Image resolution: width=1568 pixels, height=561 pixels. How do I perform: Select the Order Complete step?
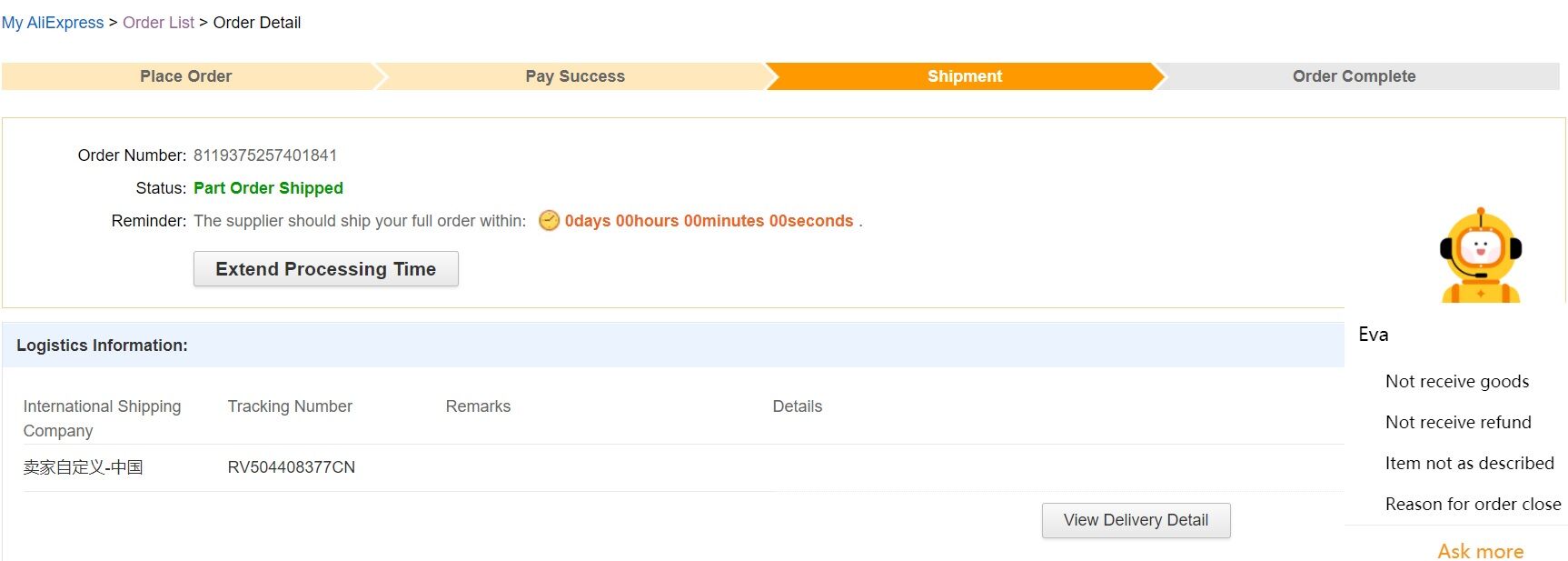pyautogui.click(x=1354, y=76)
